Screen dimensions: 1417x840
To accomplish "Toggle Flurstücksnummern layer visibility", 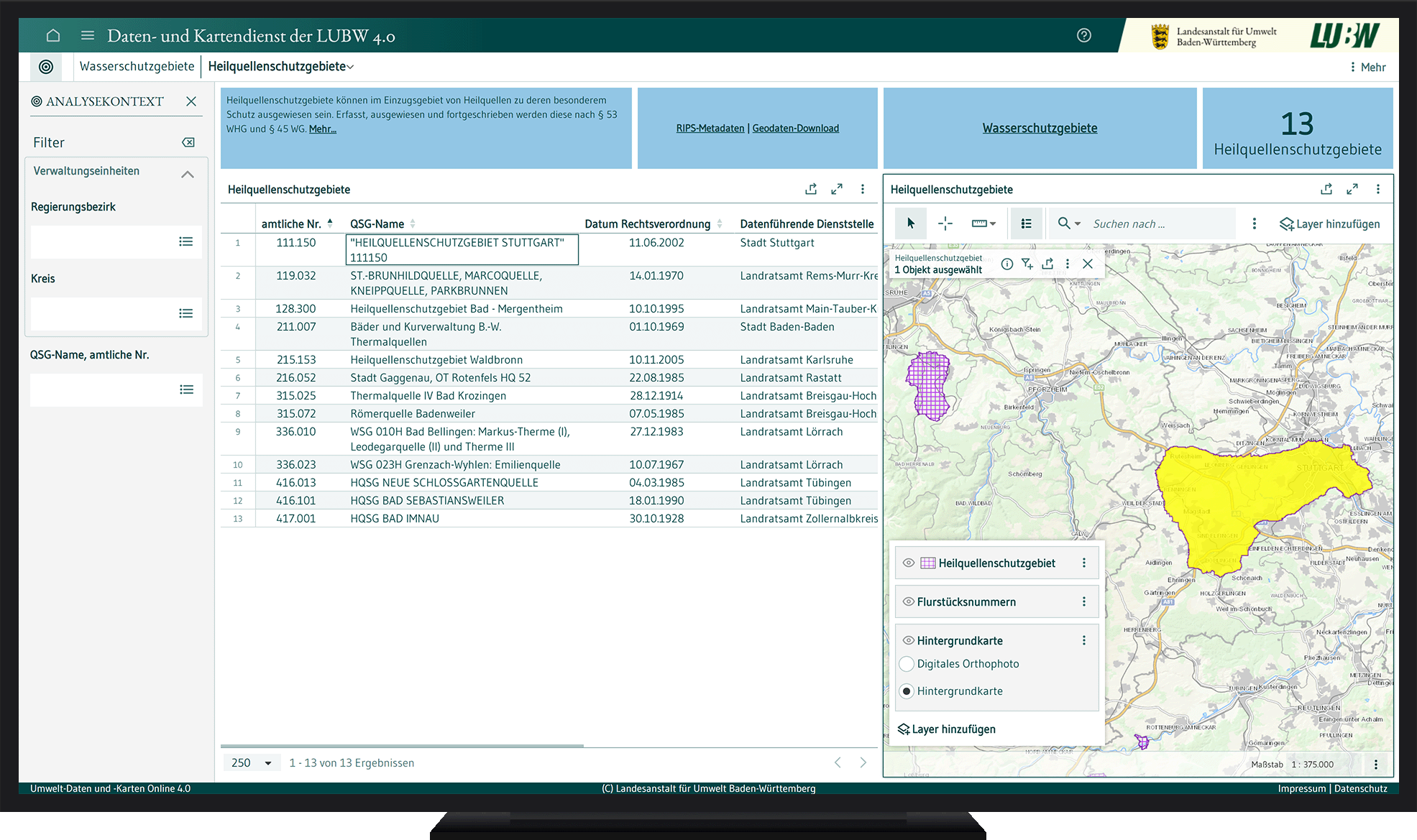I will (x=909, y=601).
